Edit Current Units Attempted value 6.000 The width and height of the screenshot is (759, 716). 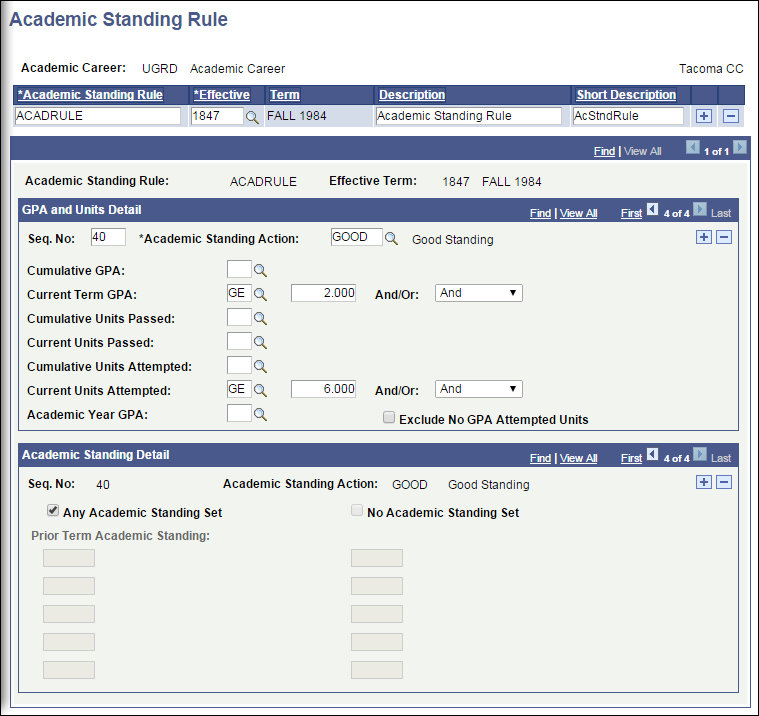point(323,389)
